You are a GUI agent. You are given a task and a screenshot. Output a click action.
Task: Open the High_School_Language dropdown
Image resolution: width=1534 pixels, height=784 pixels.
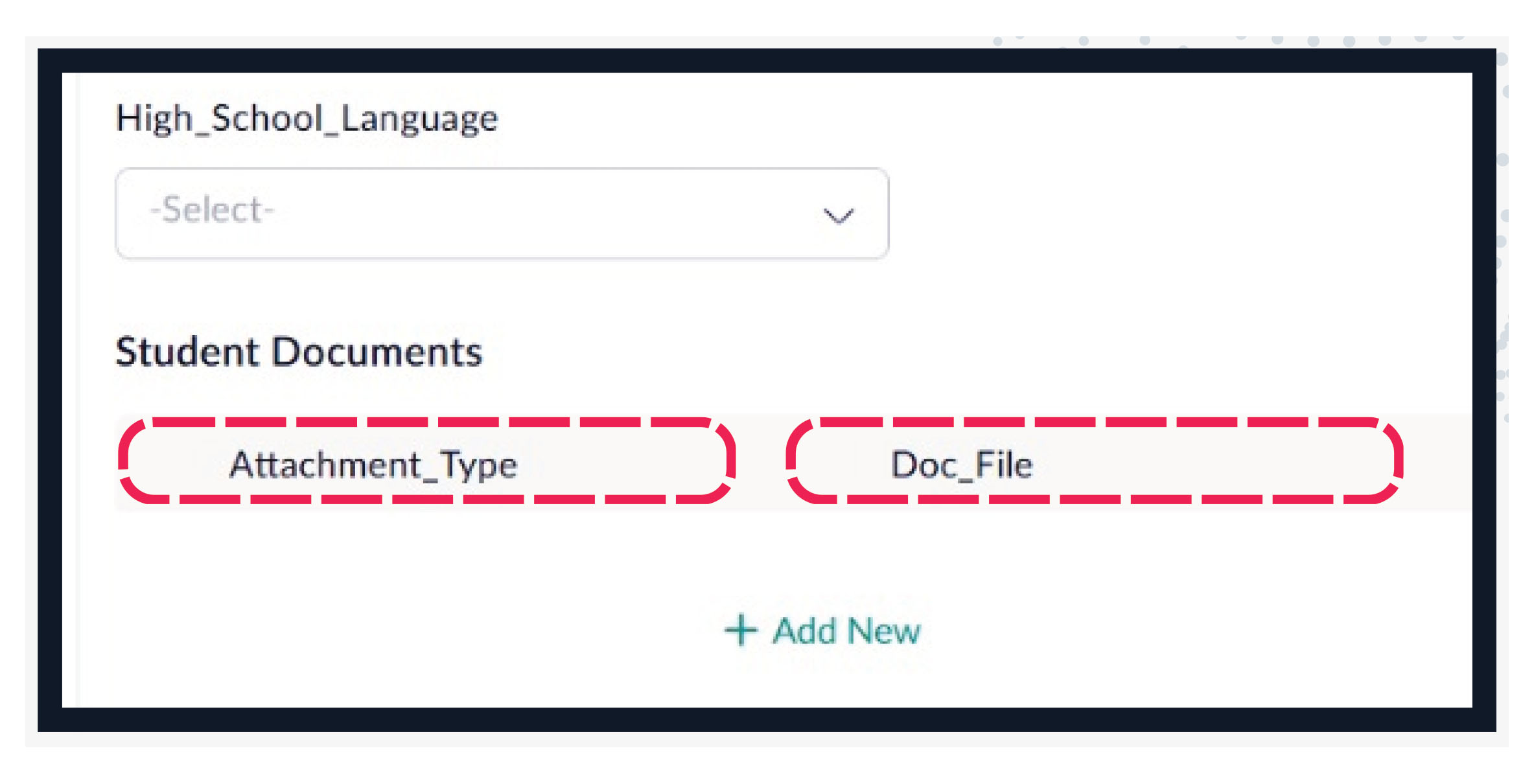pyautogui.click(x=502, y=213)
